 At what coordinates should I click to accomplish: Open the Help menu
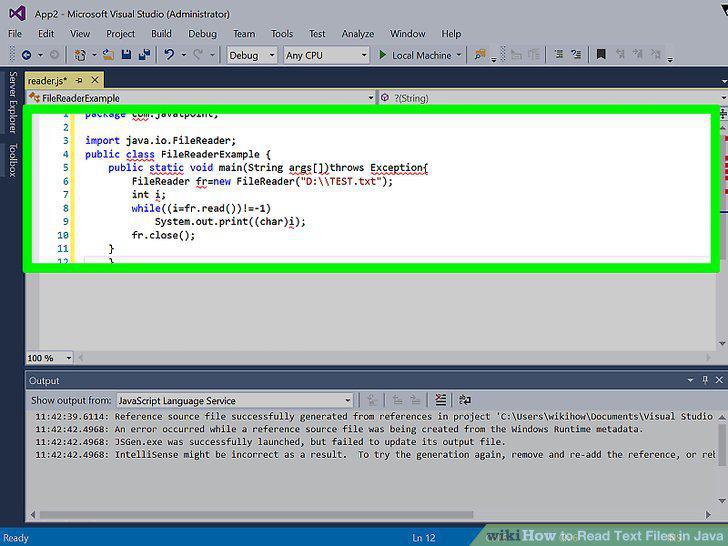point(451,34)
